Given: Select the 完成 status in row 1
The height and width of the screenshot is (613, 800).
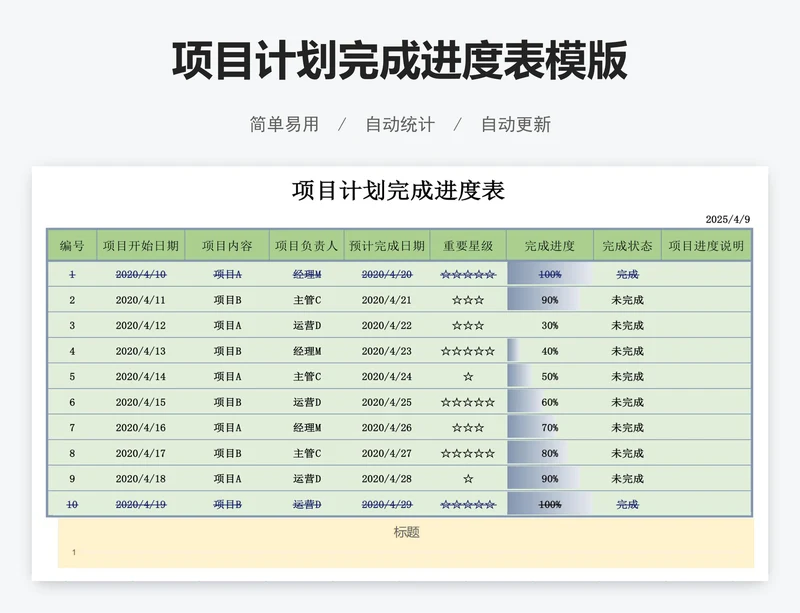Looking at the screenshot, I should 627,275.
